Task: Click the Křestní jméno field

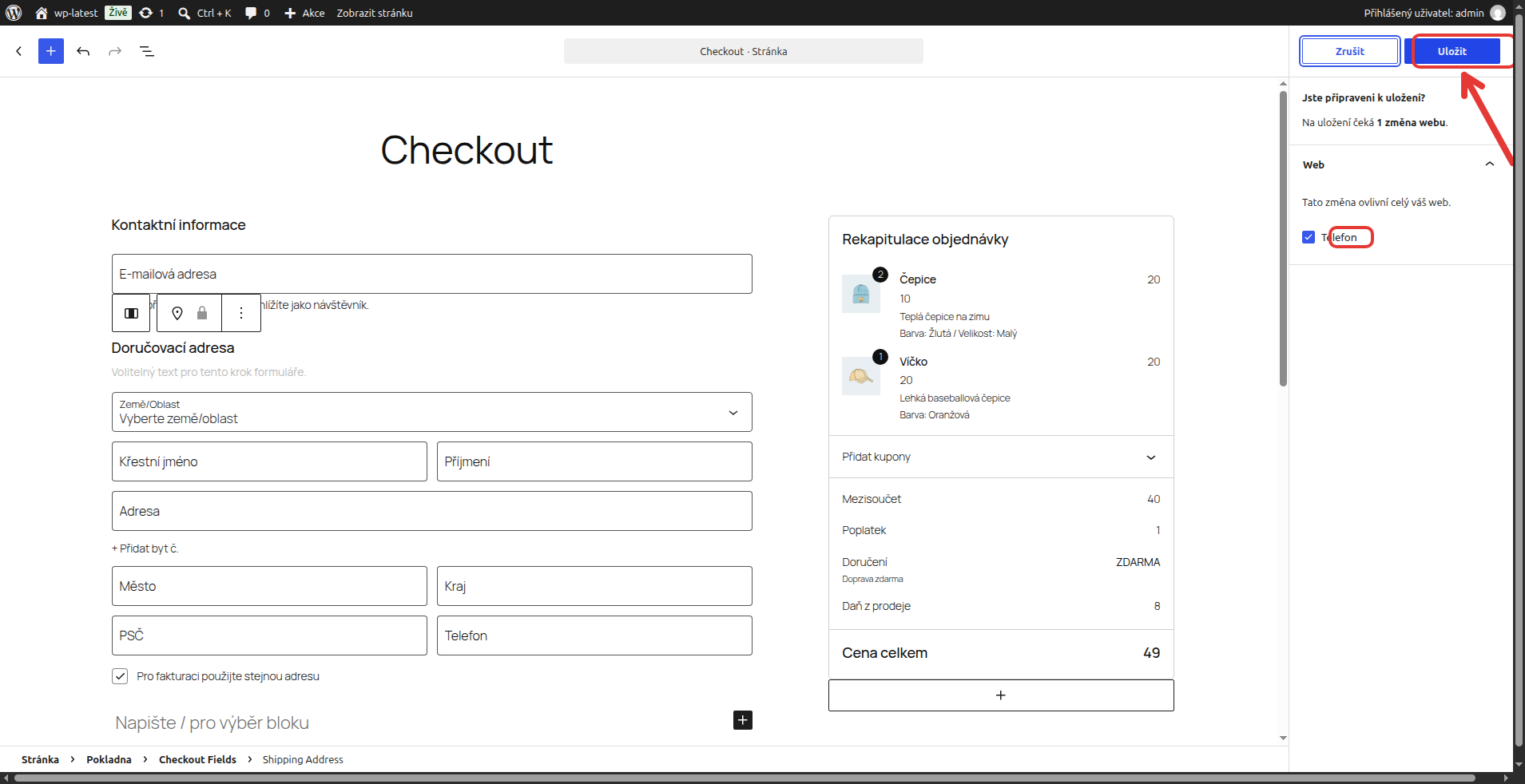Action: pos(269,461)
